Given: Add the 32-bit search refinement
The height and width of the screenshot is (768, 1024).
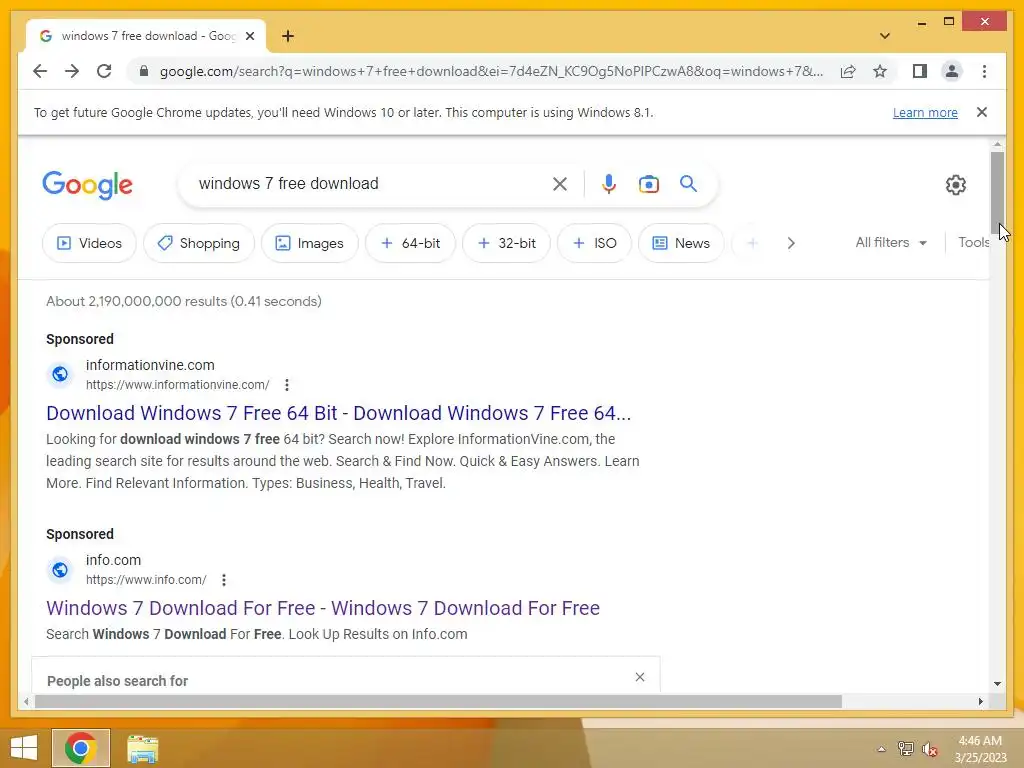Looking at the screenshot, I should [x=507, y=243].
